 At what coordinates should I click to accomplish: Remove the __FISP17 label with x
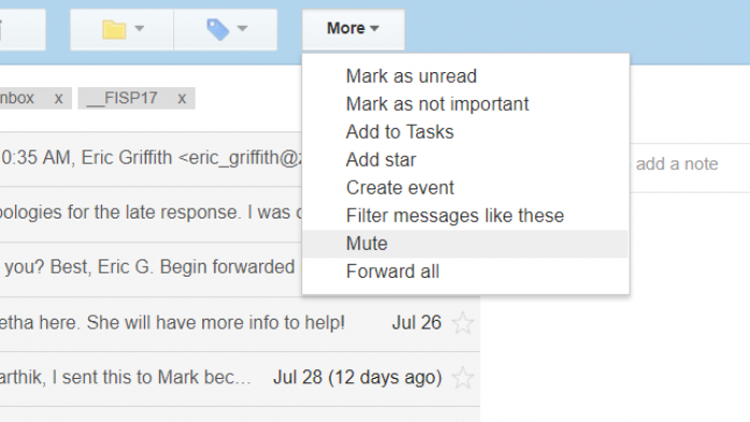[182, 99]
